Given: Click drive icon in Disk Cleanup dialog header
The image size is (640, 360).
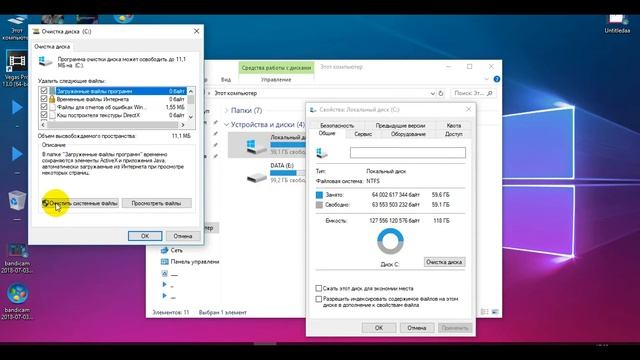Looking at the screenshot, I should point(45,62).
